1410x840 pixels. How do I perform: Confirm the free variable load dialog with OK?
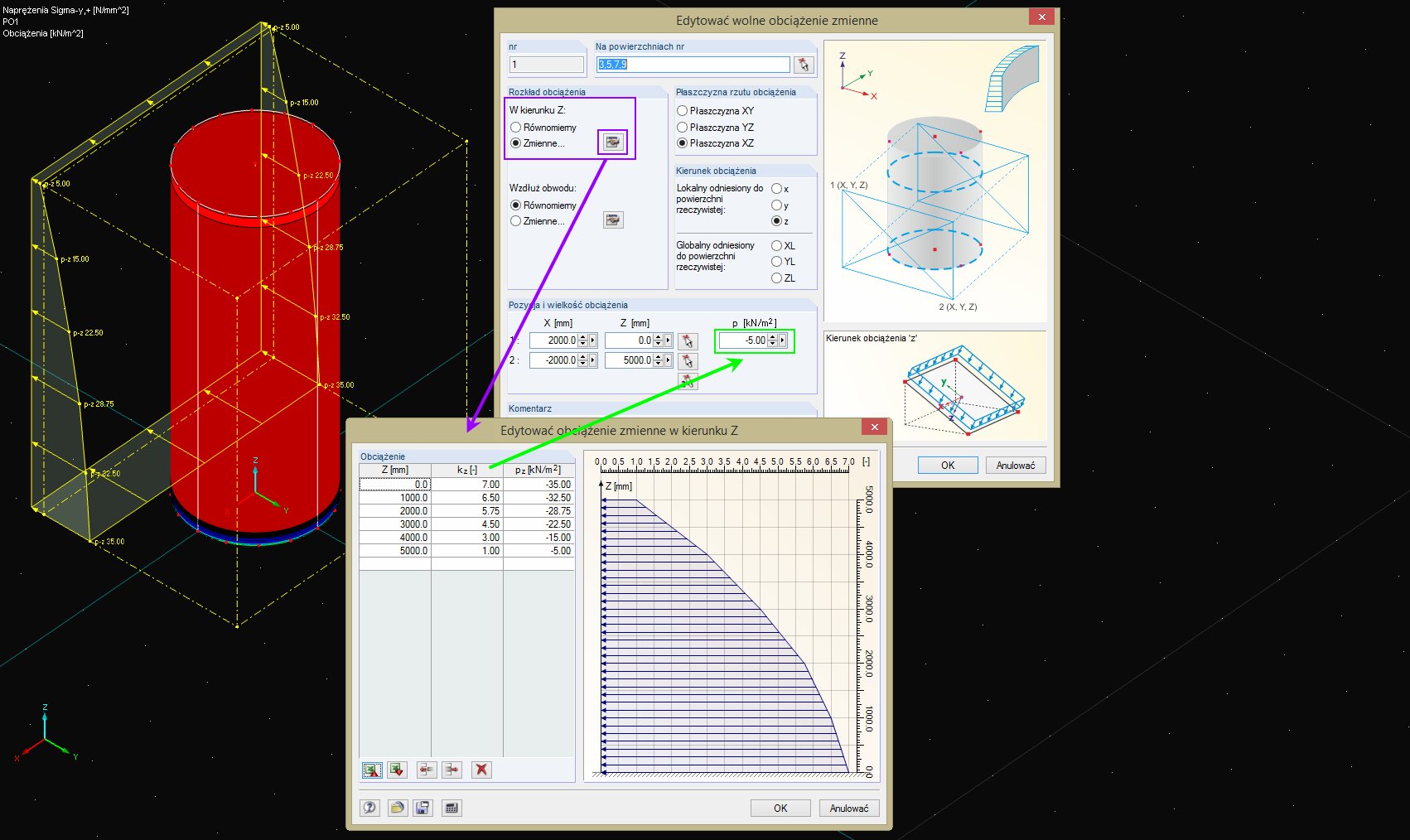[x=948, y=466]
